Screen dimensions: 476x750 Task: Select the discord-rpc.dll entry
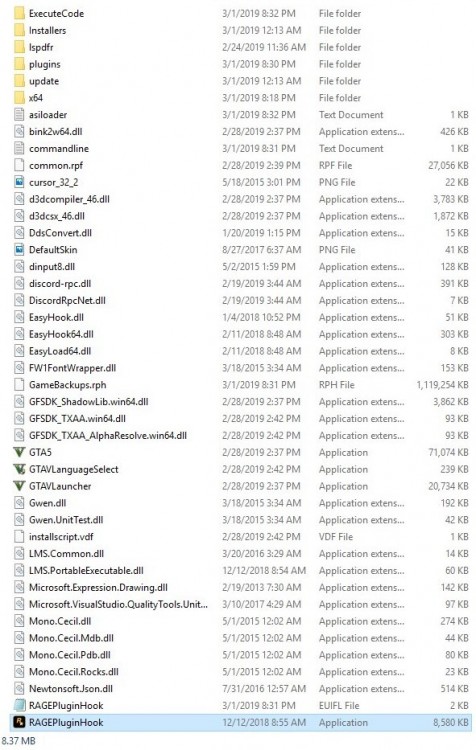tap(240, 283)
